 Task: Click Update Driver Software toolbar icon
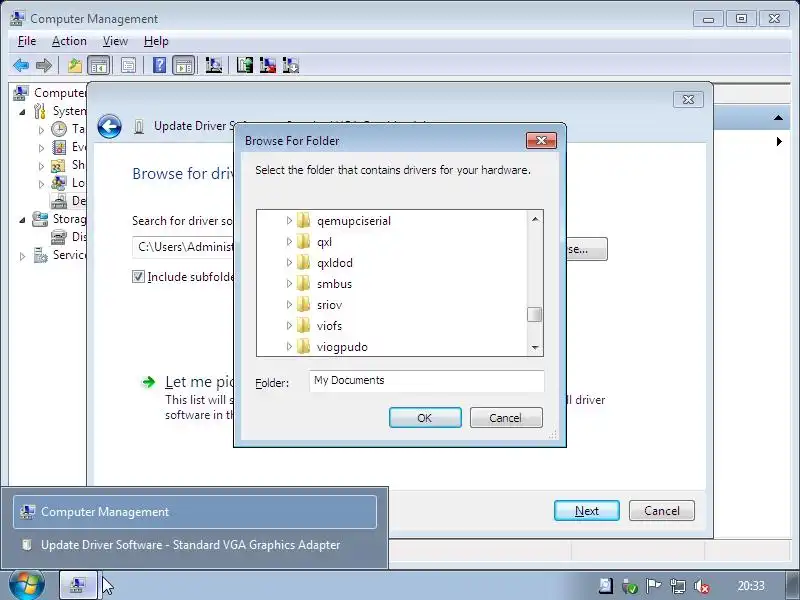click(x=244, y=65)
